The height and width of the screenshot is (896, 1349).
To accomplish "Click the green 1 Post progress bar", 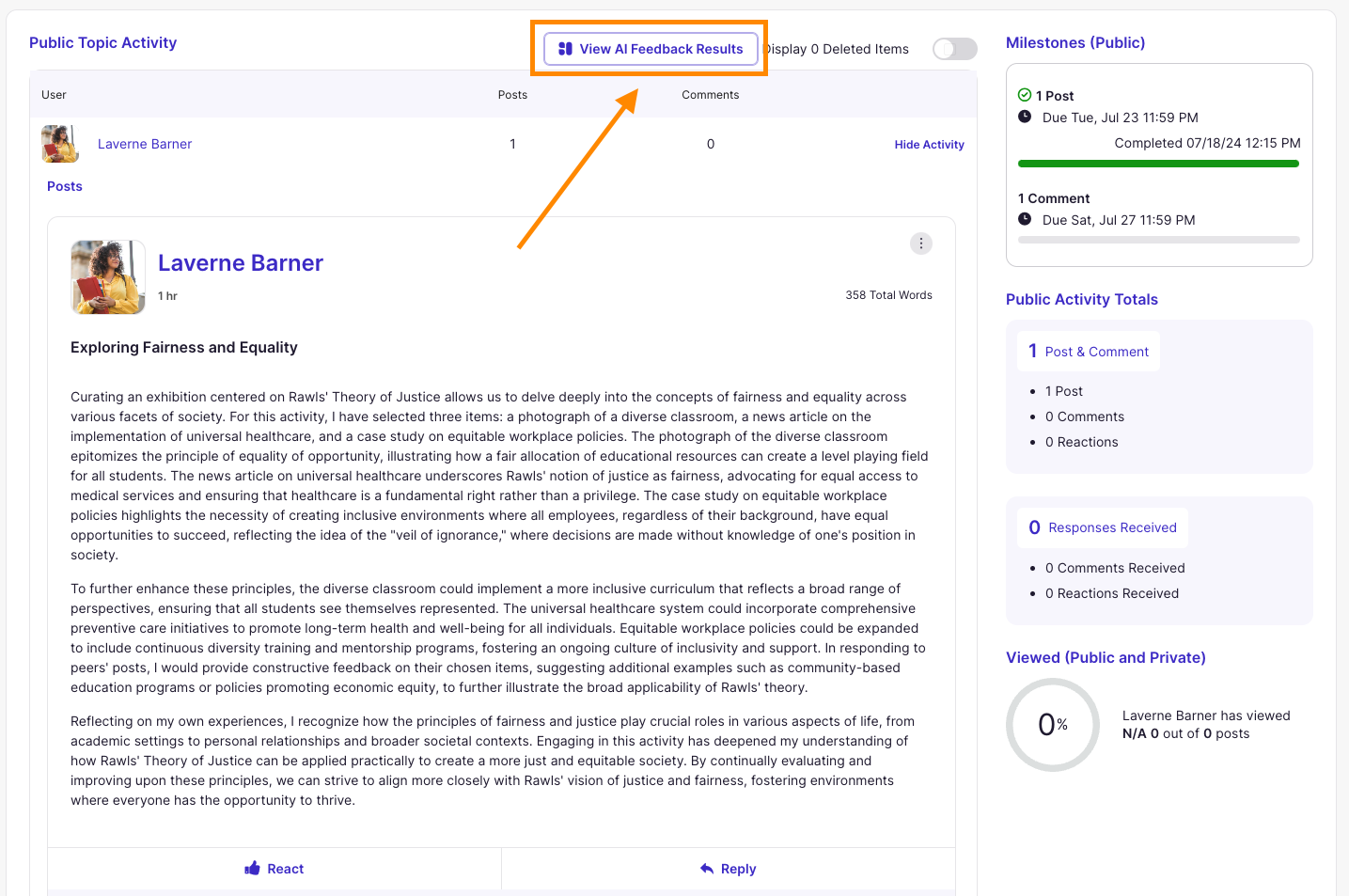I will (1158, 164).
